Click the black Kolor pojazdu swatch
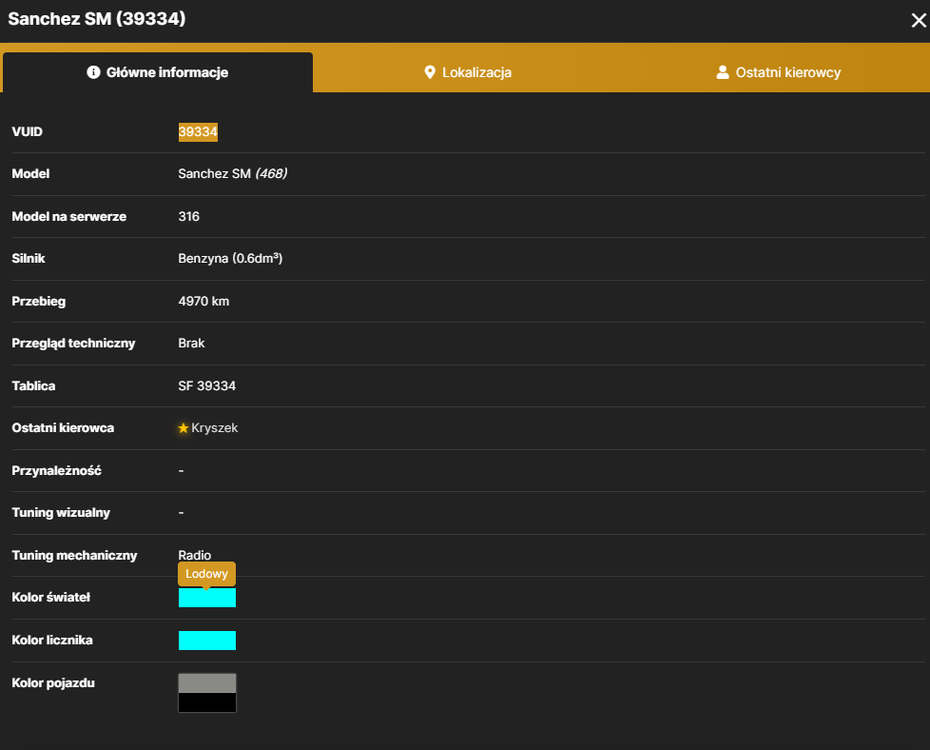Screen dimensions: 930x750 click(207, 703)
